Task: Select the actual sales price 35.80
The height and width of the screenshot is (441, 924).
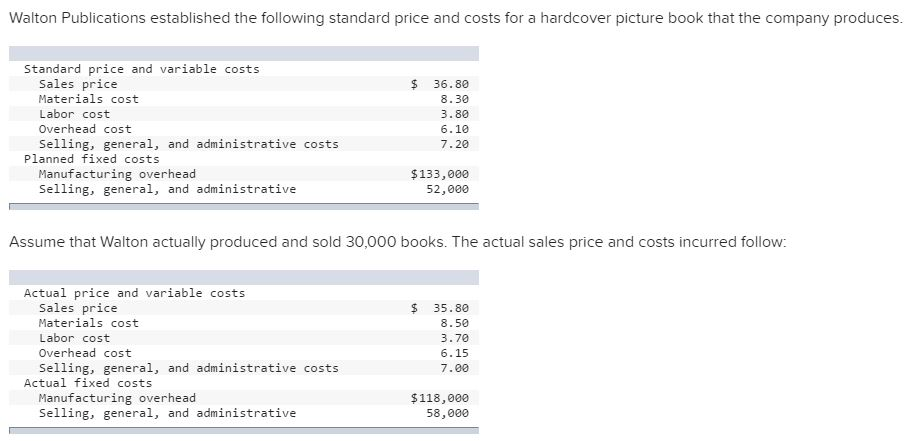Action: 451,308
